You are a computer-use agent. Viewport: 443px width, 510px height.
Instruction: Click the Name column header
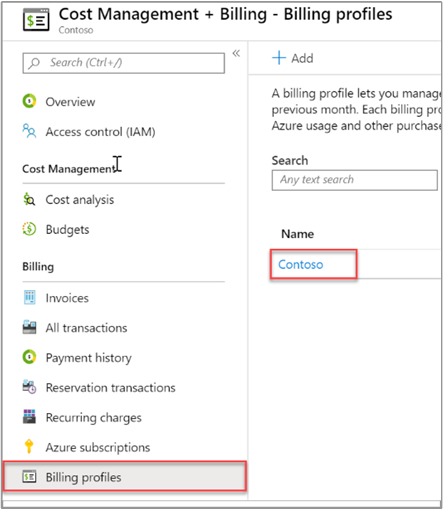298,234
